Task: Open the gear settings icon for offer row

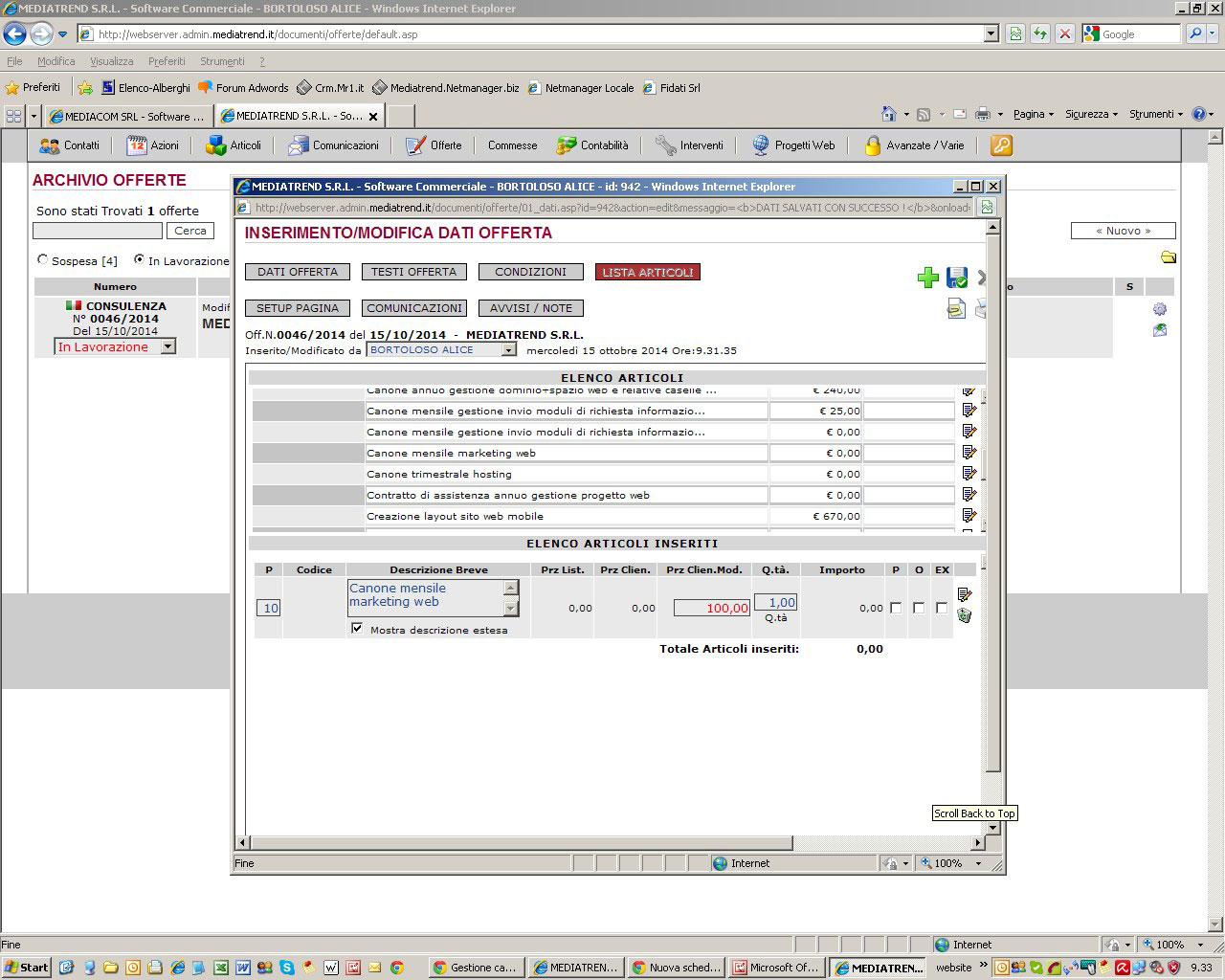Action: [x=1160, y=309]
